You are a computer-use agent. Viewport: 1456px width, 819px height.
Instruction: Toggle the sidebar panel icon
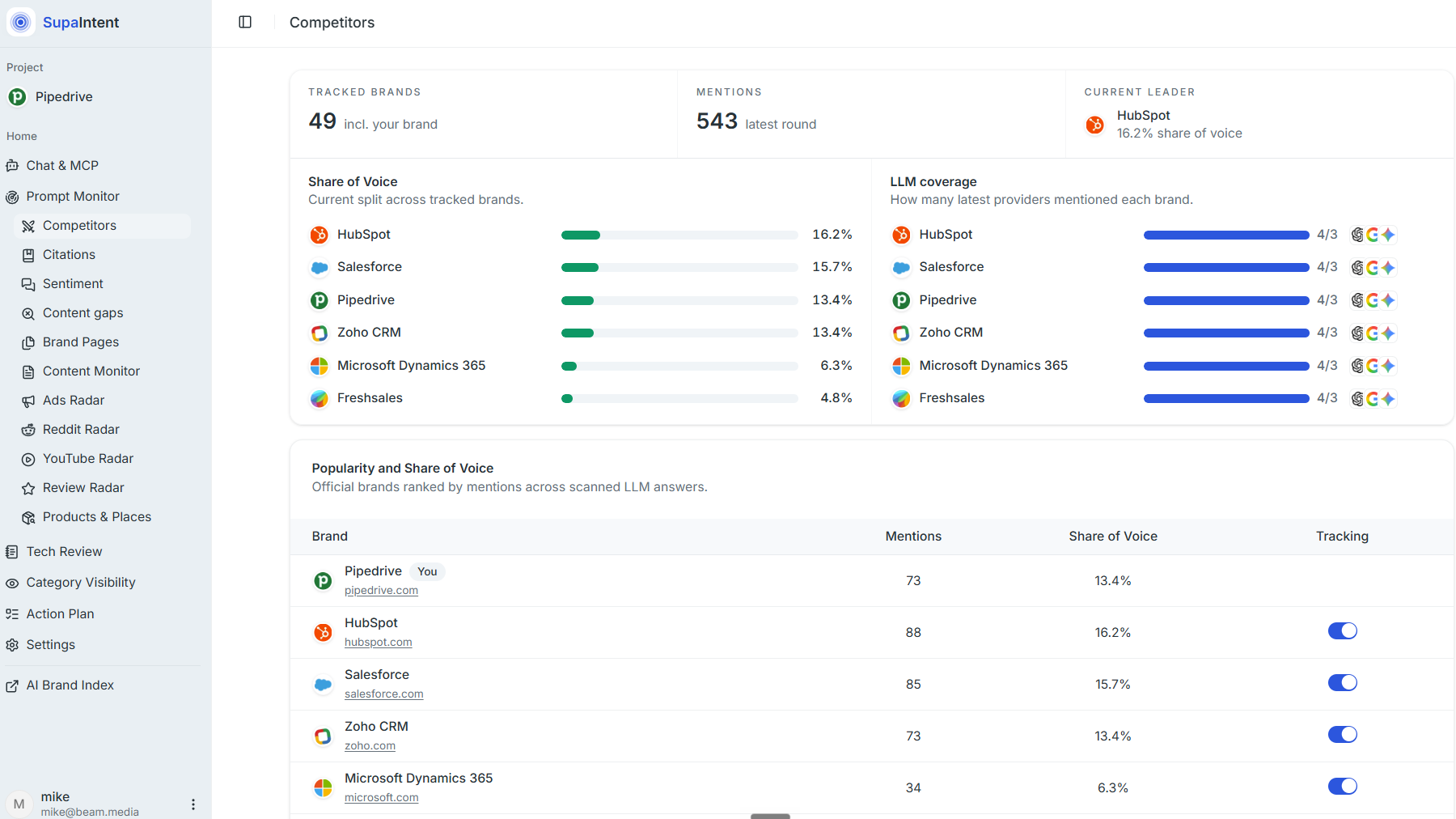coord(245,22)
